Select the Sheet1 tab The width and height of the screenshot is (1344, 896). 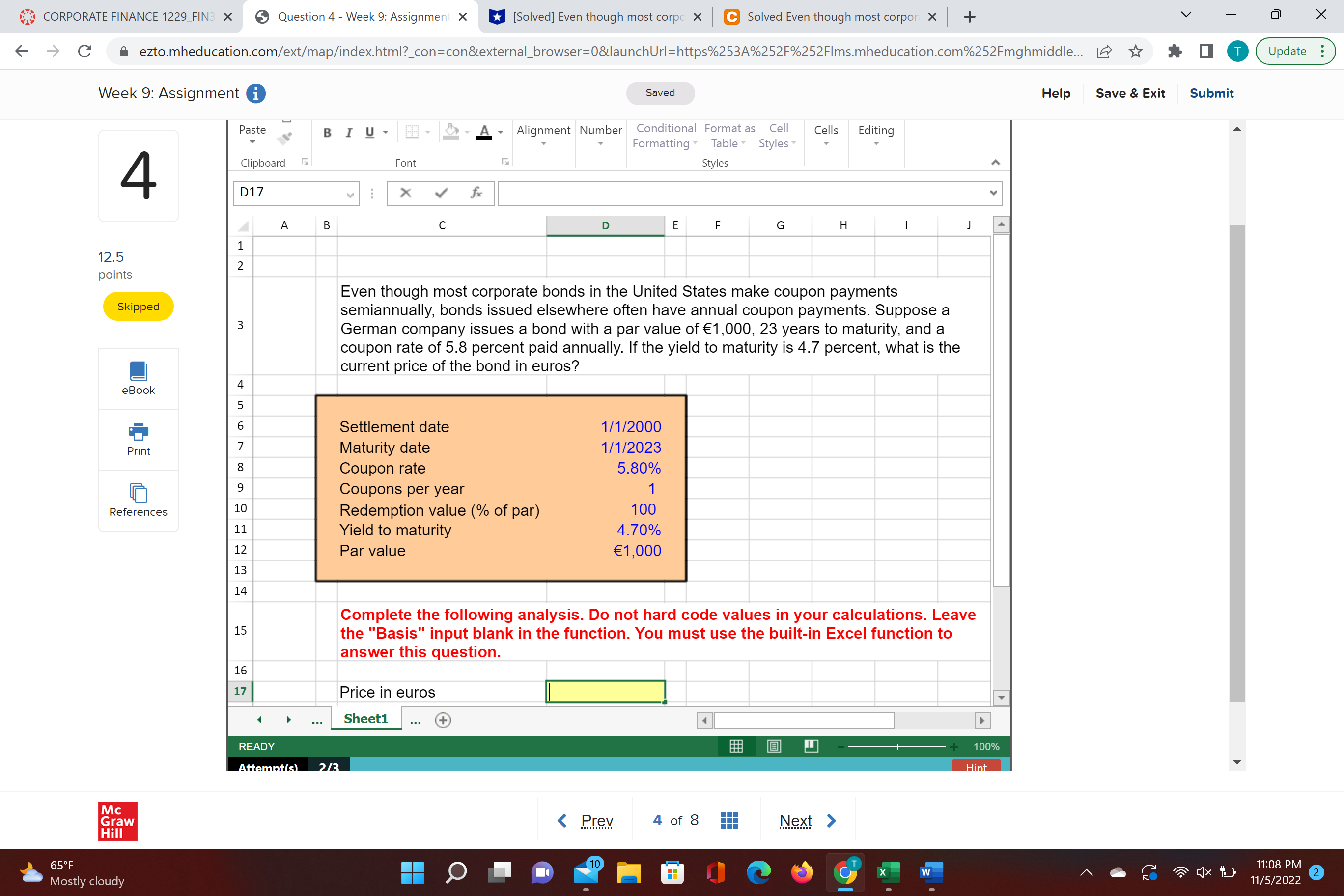(x=365, y=718)
